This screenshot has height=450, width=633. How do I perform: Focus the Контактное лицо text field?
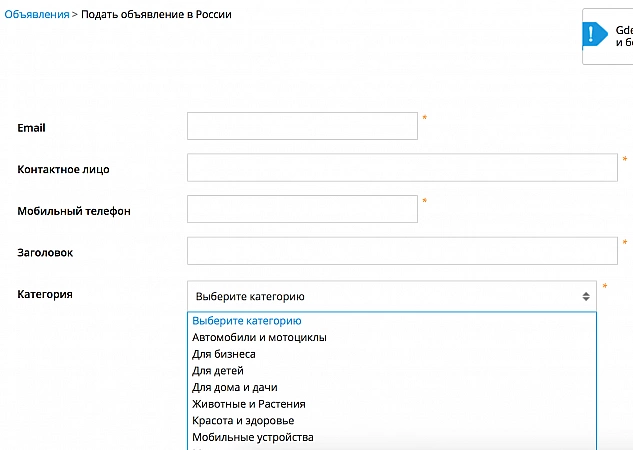click(402, 168)
